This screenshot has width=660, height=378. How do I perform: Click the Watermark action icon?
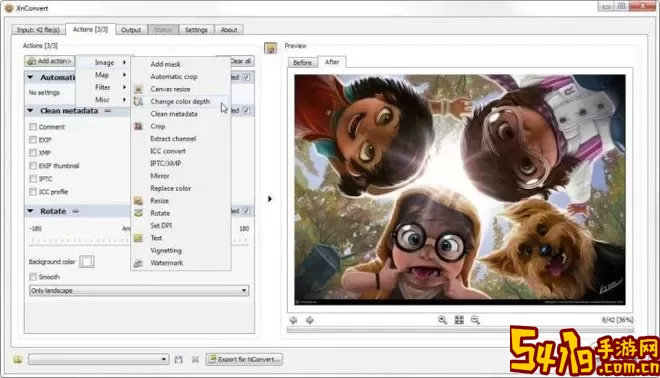138,263
